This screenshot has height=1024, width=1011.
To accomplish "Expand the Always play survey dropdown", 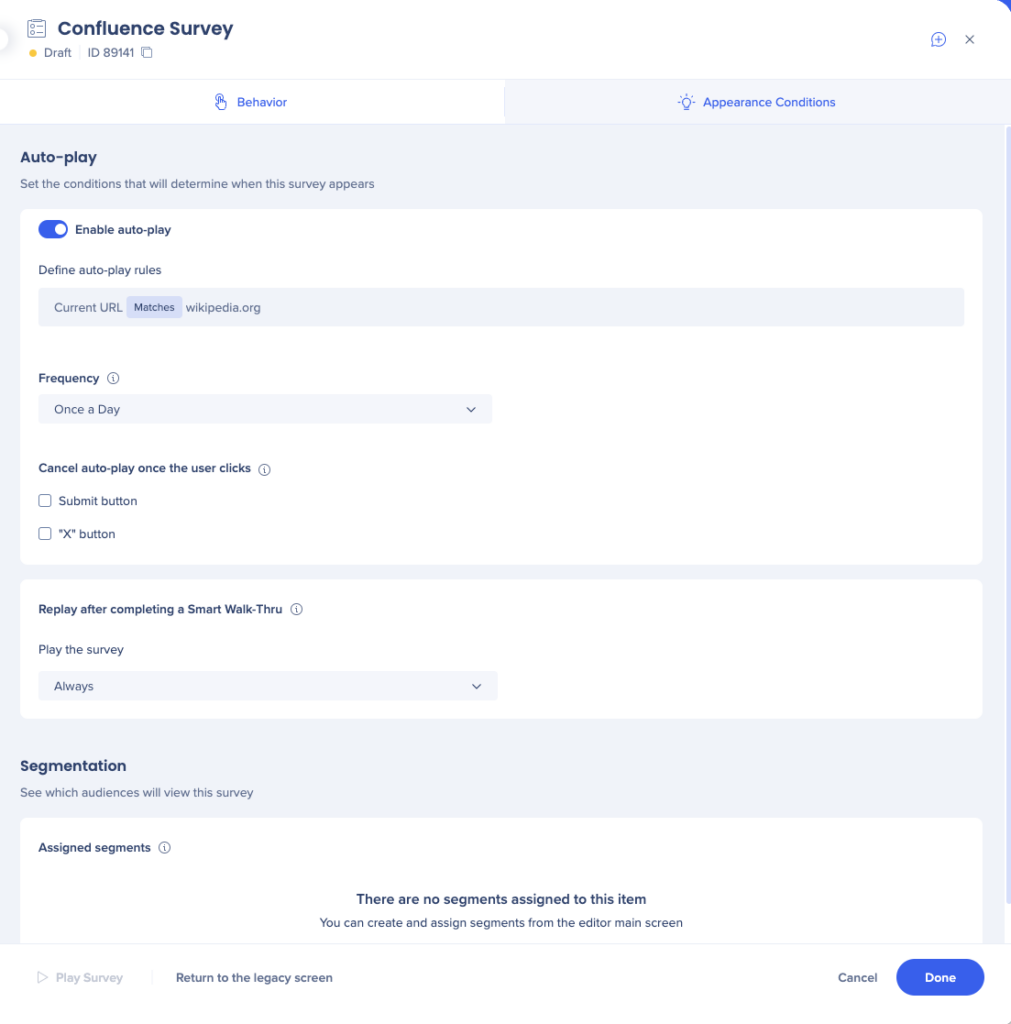I will coord(267,686).
